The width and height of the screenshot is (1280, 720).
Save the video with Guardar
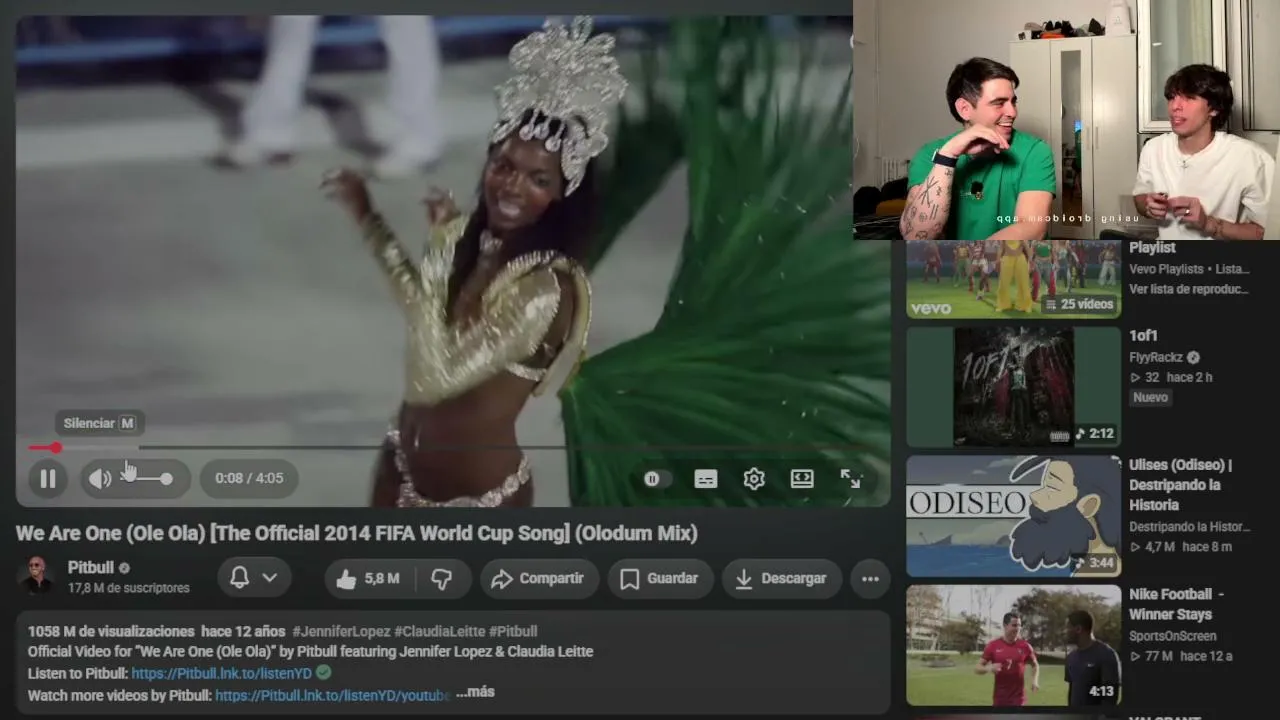tap(659, 578)
